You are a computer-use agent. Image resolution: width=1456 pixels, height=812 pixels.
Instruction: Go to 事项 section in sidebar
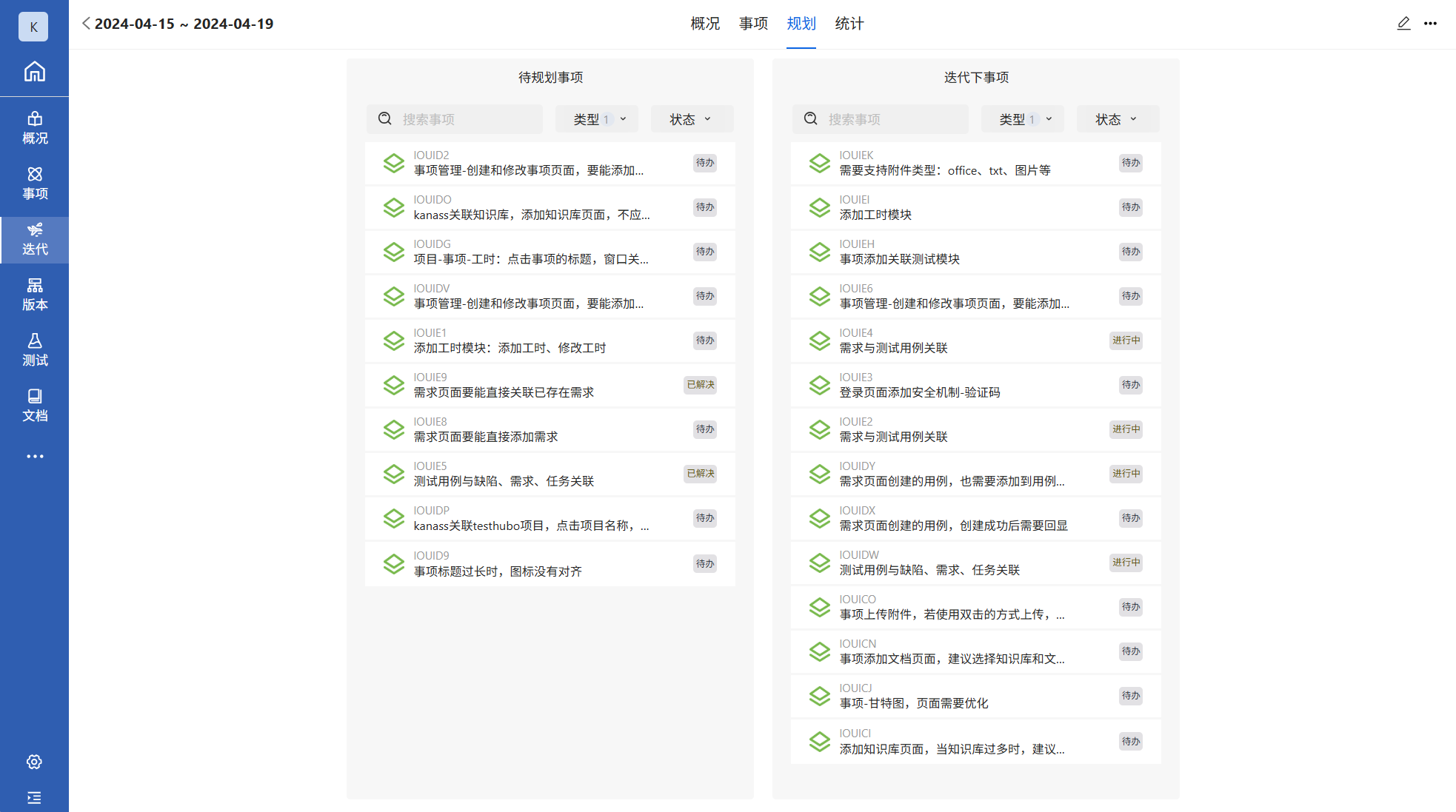[34, 184]
